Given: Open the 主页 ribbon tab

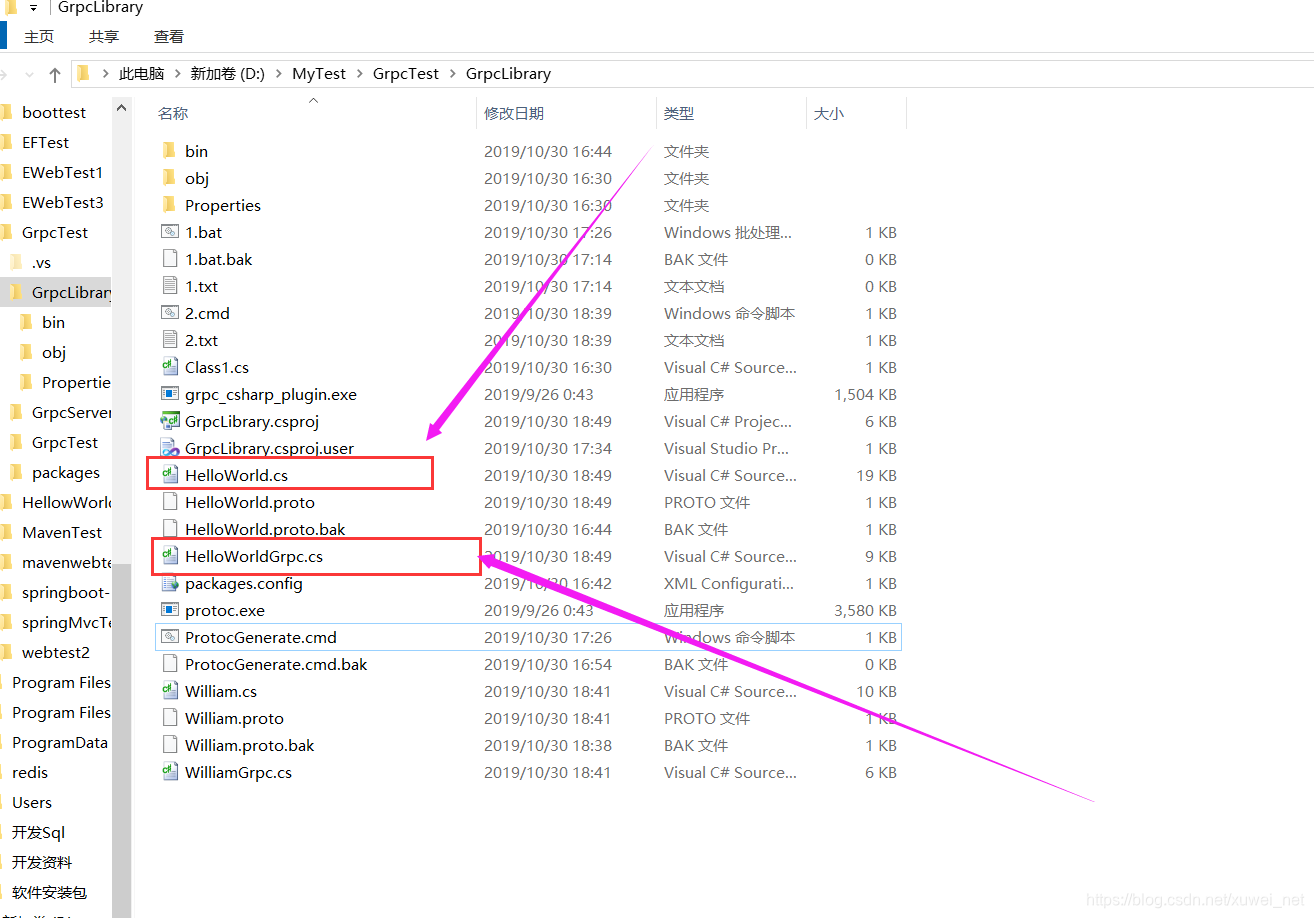Looking at the screenshot, I should tap(39, 36).
